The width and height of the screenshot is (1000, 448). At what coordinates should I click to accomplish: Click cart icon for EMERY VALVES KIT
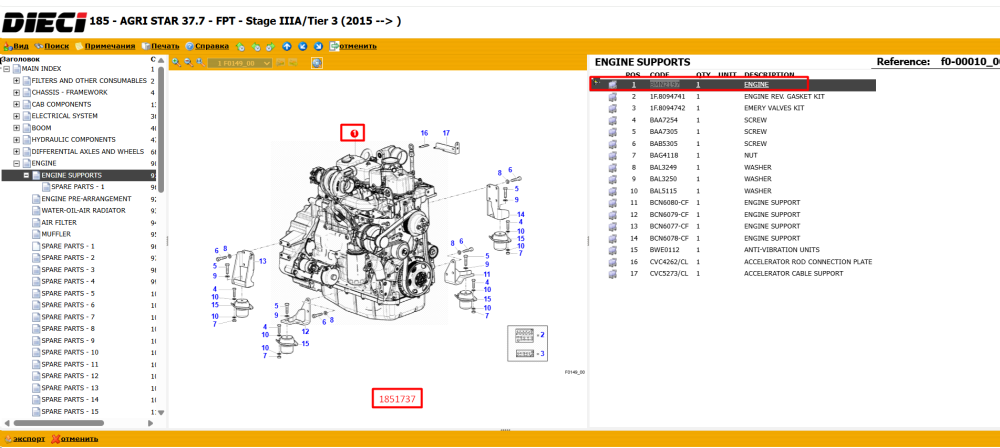coord(613,108)
